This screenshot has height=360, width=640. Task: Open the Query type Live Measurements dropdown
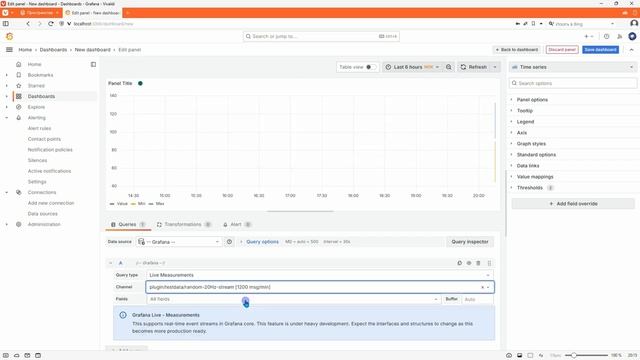320,275
